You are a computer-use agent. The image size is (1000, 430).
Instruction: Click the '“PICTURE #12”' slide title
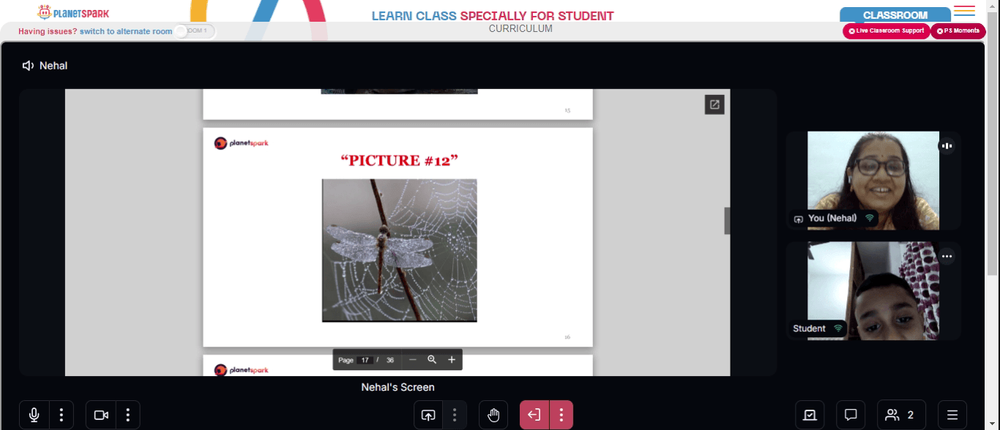tap(399, 160)
